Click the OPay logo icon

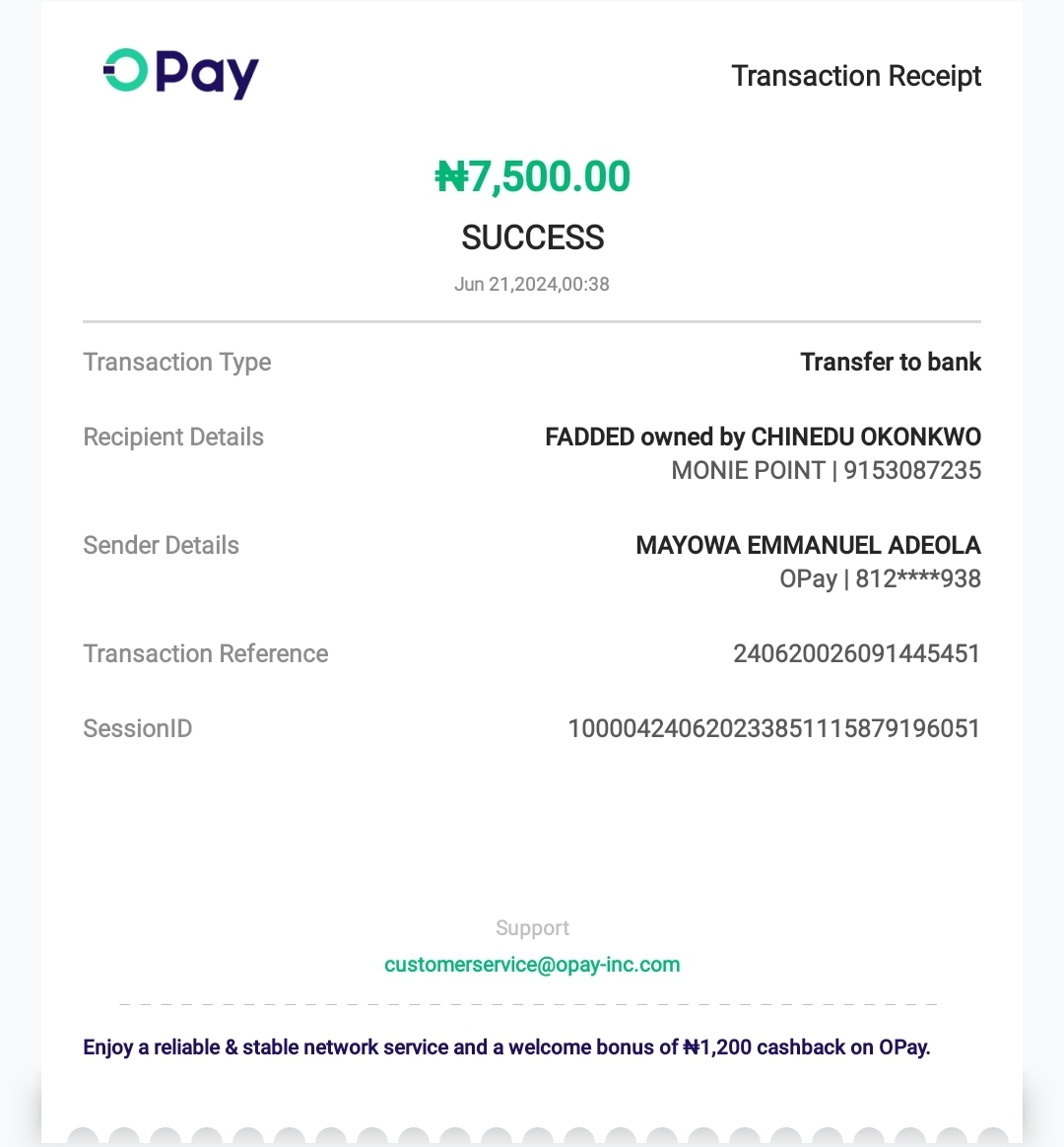click(181, 73)
